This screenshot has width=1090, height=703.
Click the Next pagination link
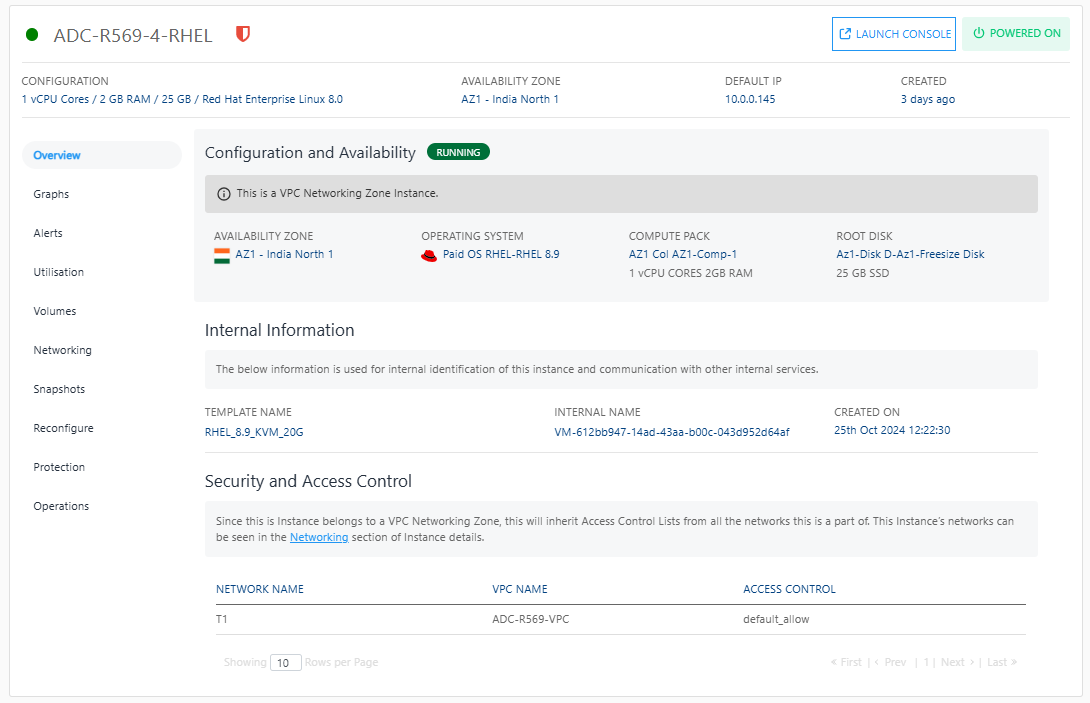(953, 661)
